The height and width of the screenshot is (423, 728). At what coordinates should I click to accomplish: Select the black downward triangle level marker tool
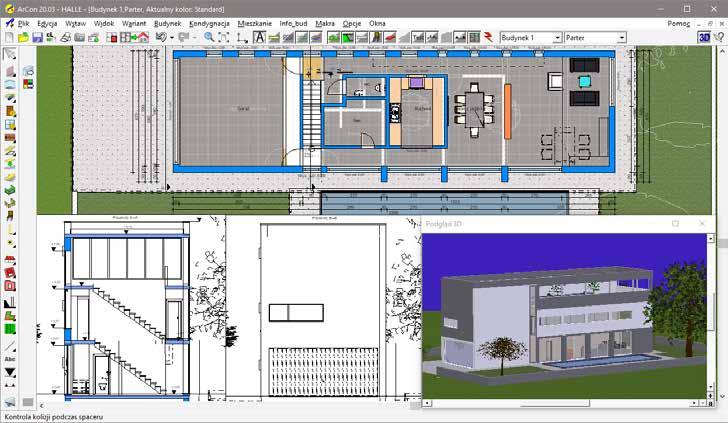[x=10, y=372]
